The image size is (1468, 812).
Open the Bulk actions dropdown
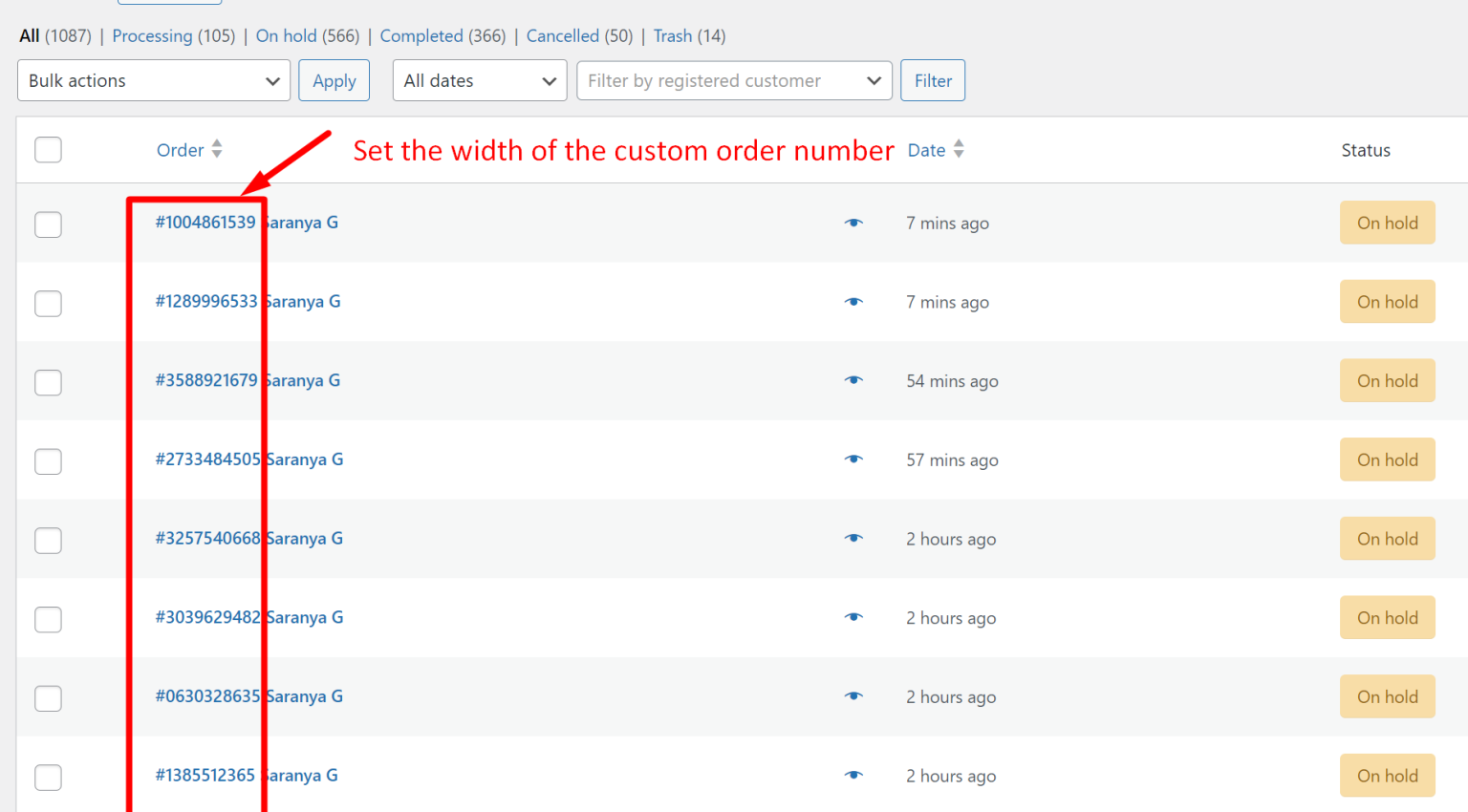[x=153, y=80]
